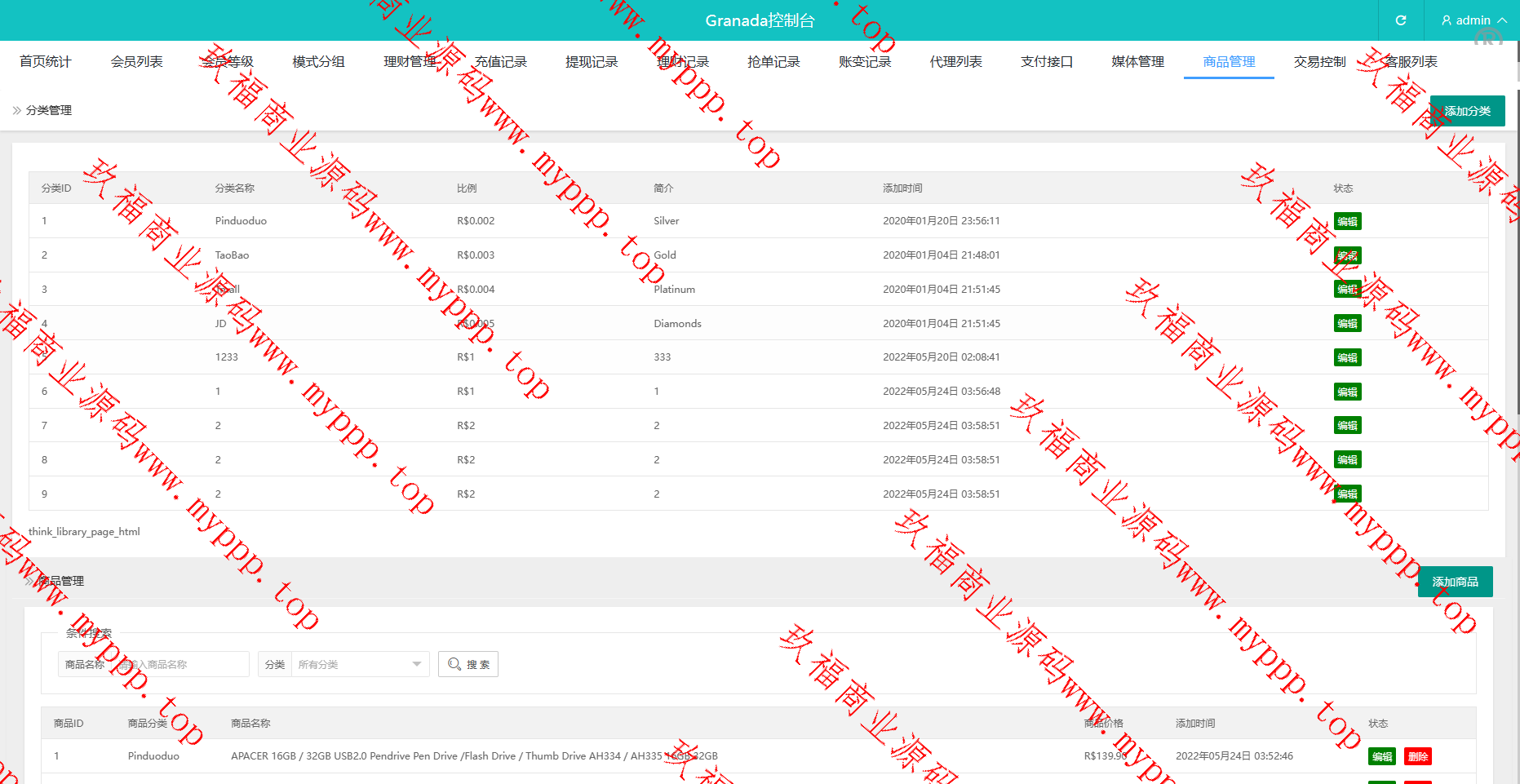The height and width of the screenshot is (784, 1520).
Task: Open the admin user menu
Action: (x=1473, y=20)
